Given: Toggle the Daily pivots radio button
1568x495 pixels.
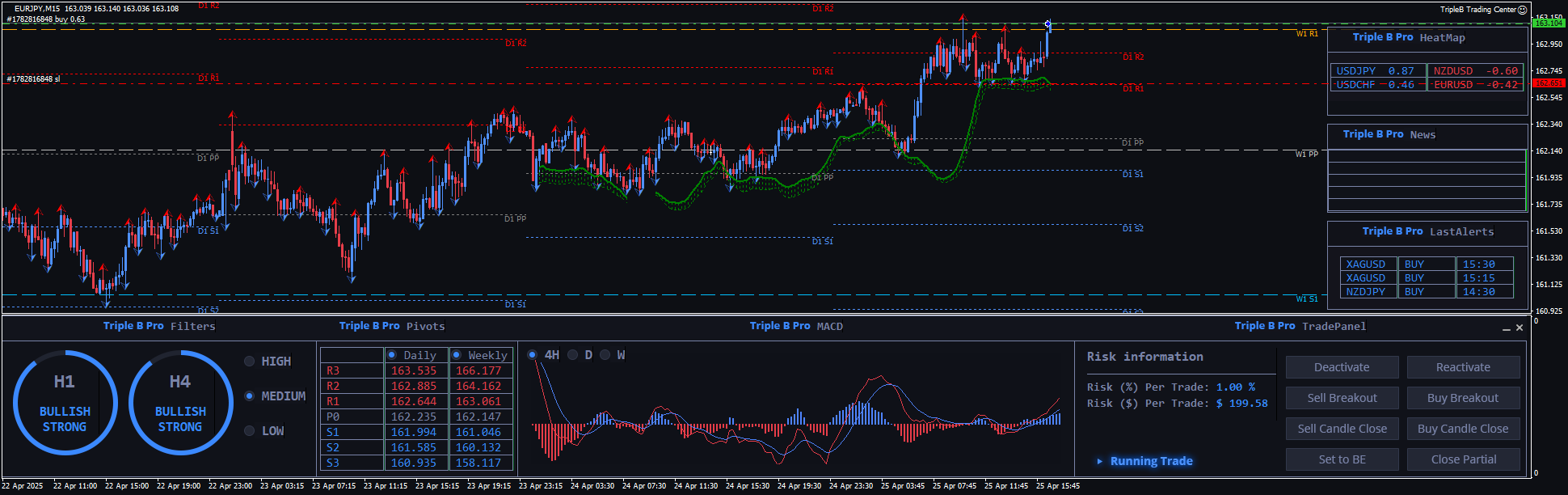Looking at the screenshot, I should [392, 355].
